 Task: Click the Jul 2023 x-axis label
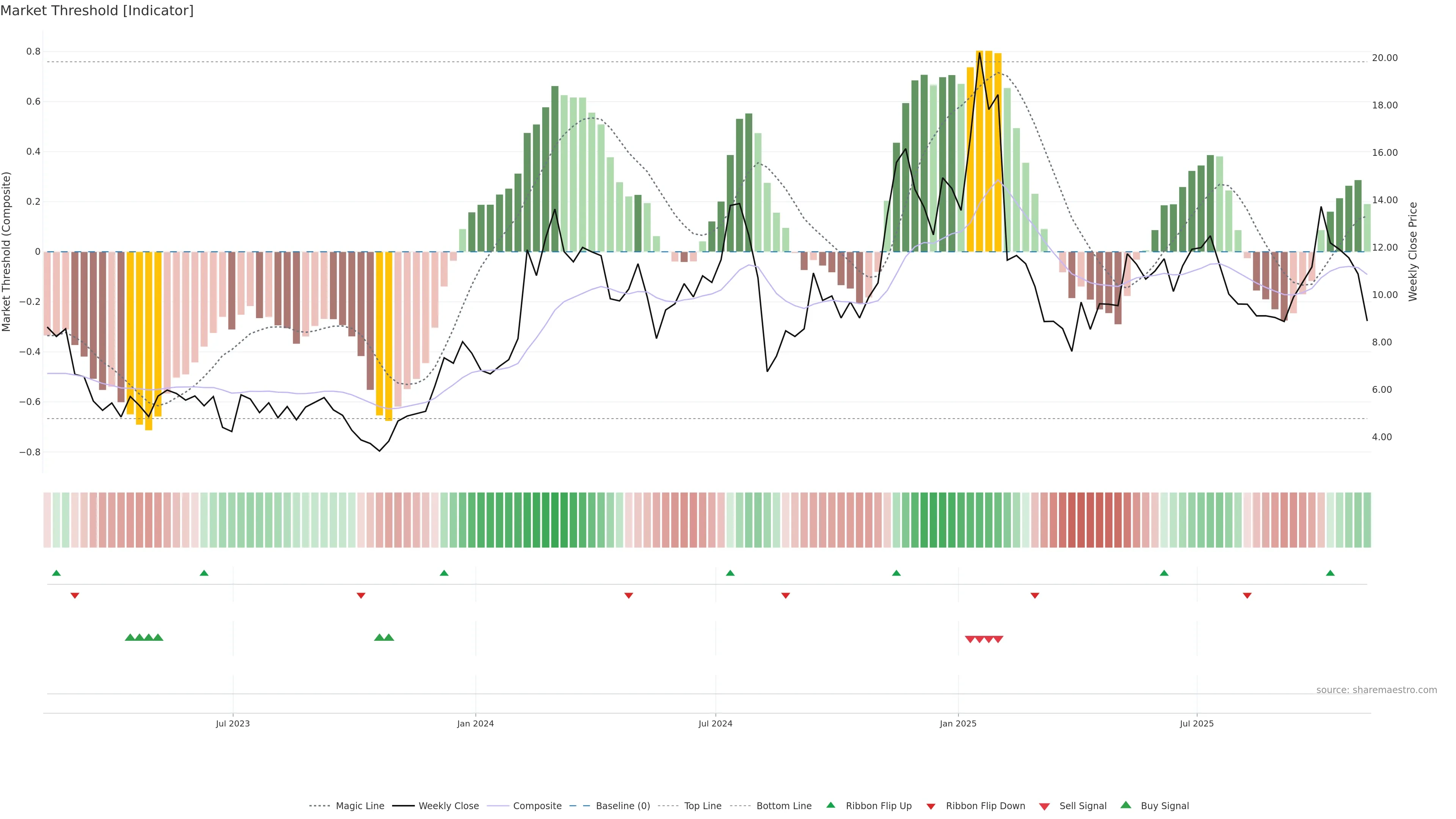(232, 723)
